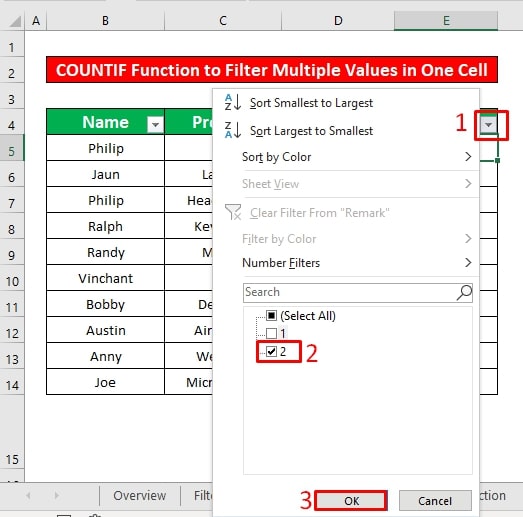Screen dimensions: 523x517
Task: Click the search magnifier icon
Action: tap(464, 293)
